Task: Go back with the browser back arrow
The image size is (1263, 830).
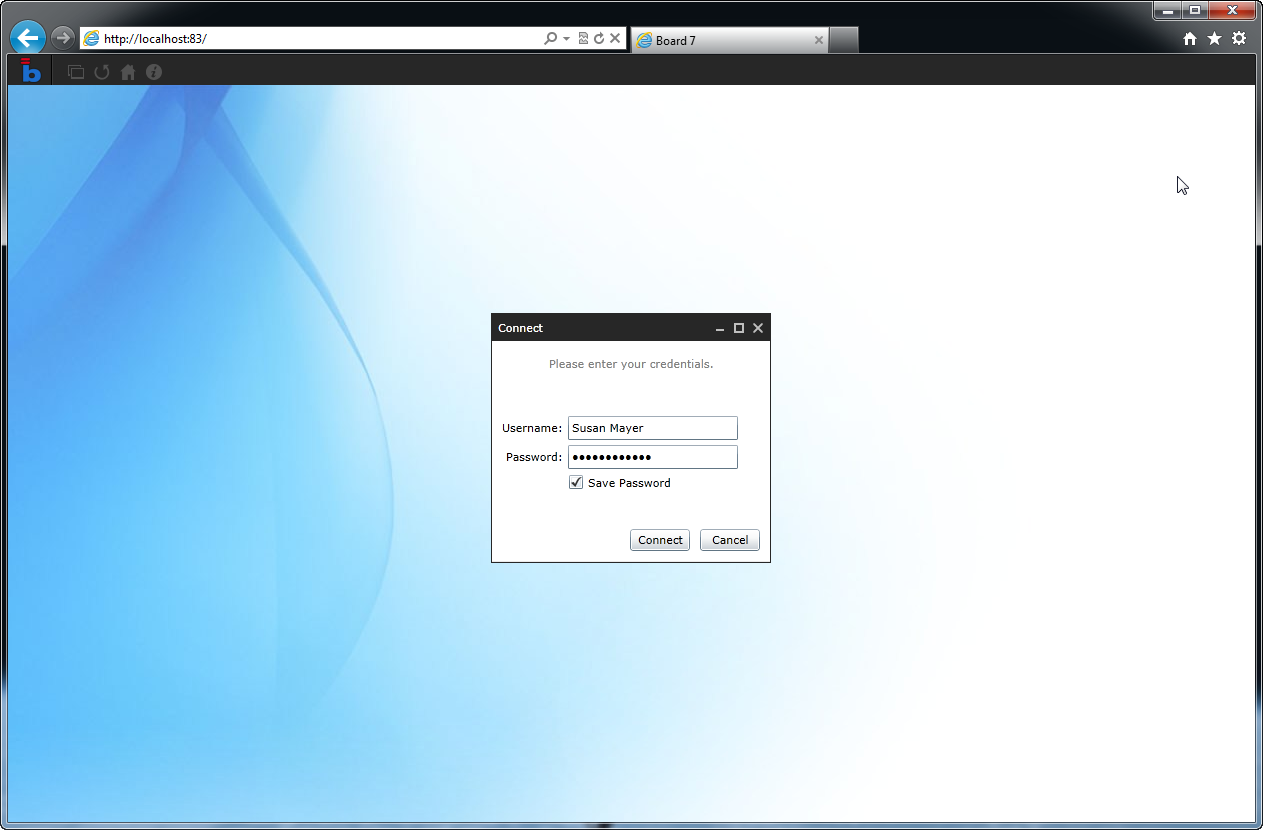Action: tap(28, 39)
